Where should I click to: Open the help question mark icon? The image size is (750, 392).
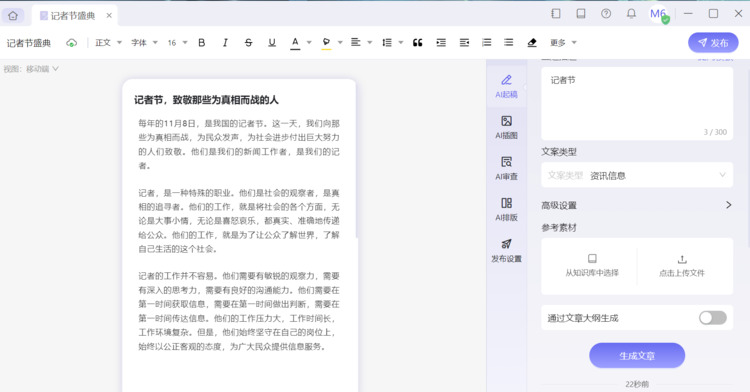point(606,14)
